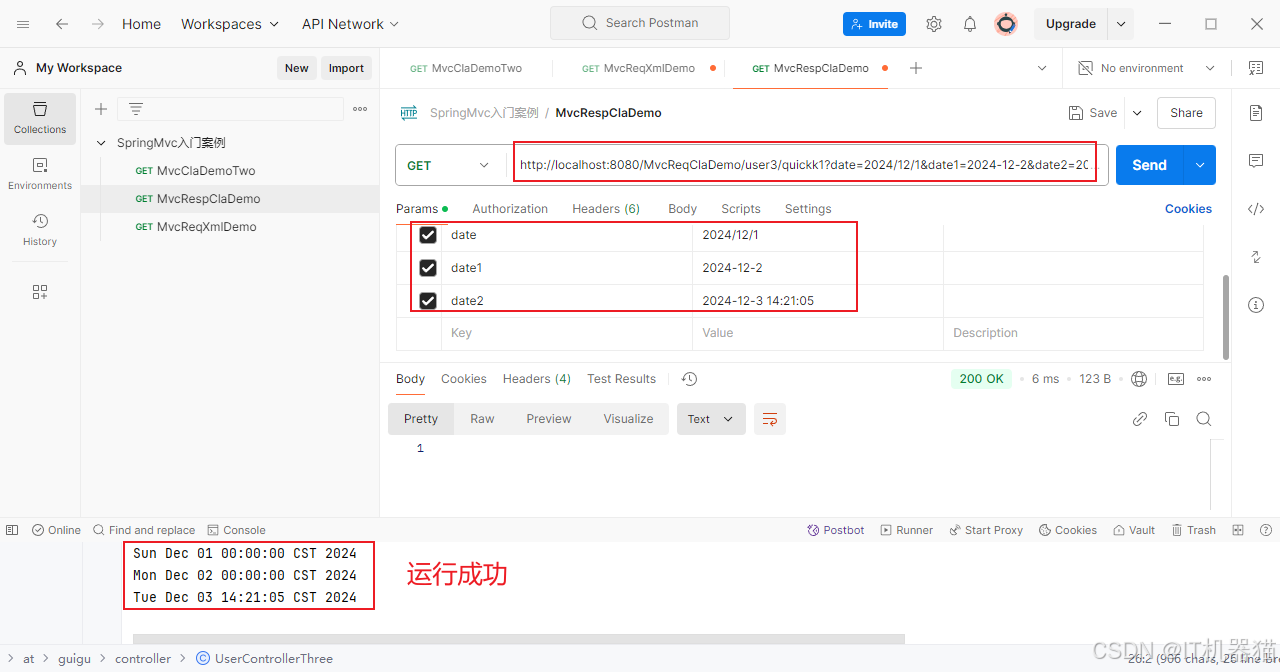Search within the response body
Screen dimensions: 1280x672
(1204, 419)
